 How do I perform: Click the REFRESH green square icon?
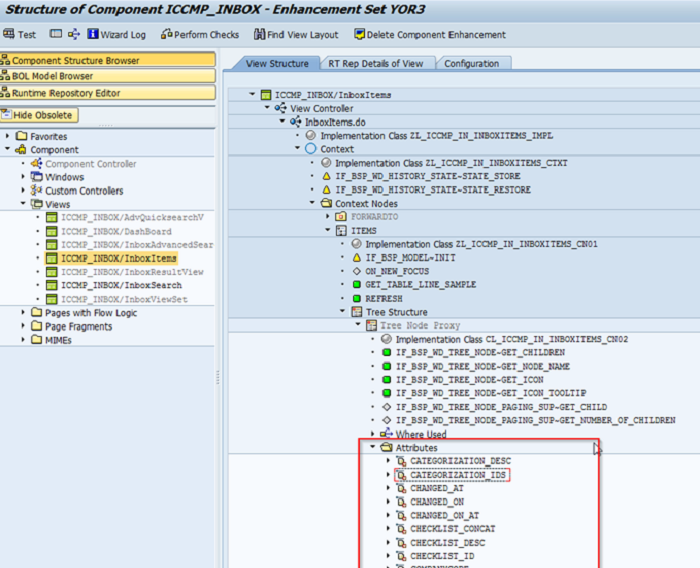coord(357,298)
